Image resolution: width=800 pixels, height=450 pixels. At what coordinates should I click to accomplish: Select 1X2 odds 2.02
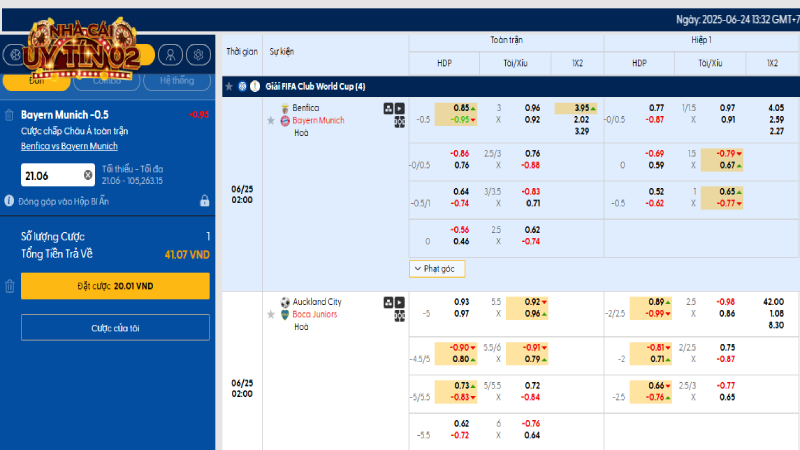(581, 120)
